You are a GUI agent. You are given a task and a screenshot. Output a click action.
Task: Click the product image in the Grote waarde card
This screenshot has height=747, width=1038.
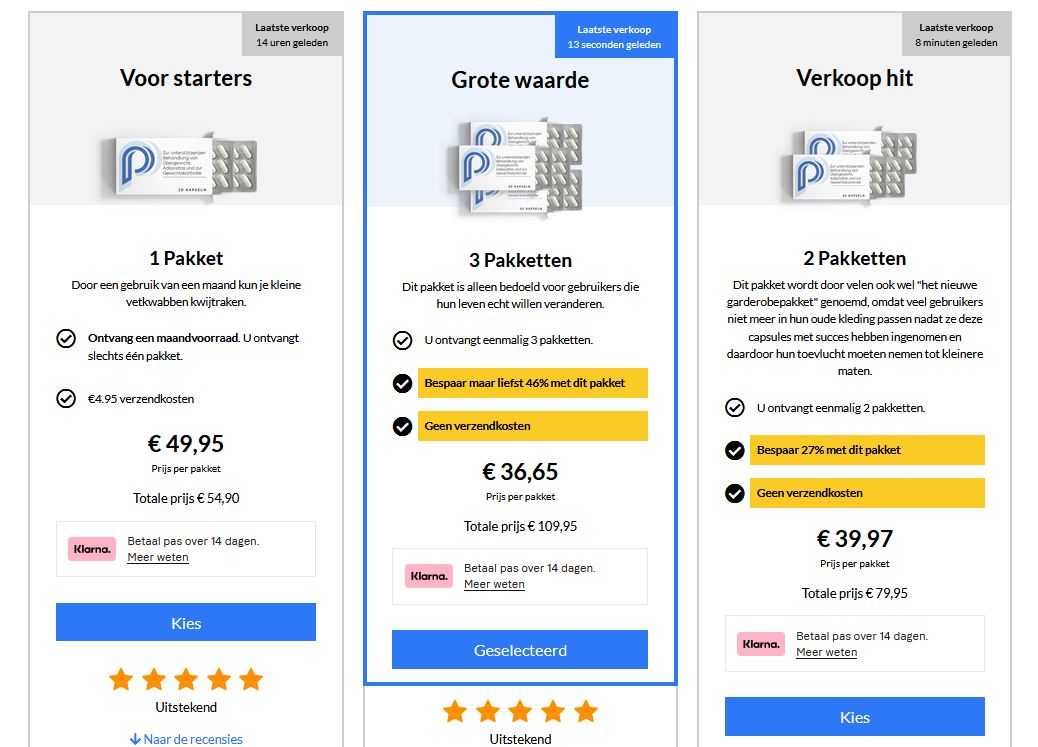click(x=519, y=167)
